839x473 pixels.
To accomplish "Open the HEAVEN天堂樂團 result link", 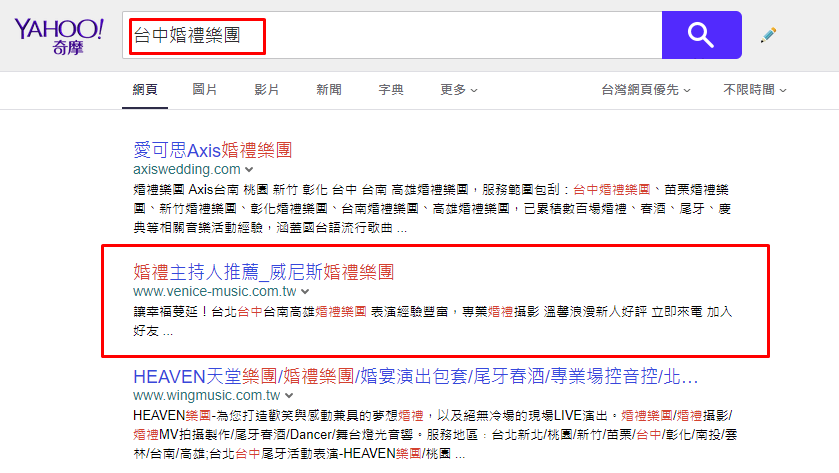I will click(x=416, y=376).
